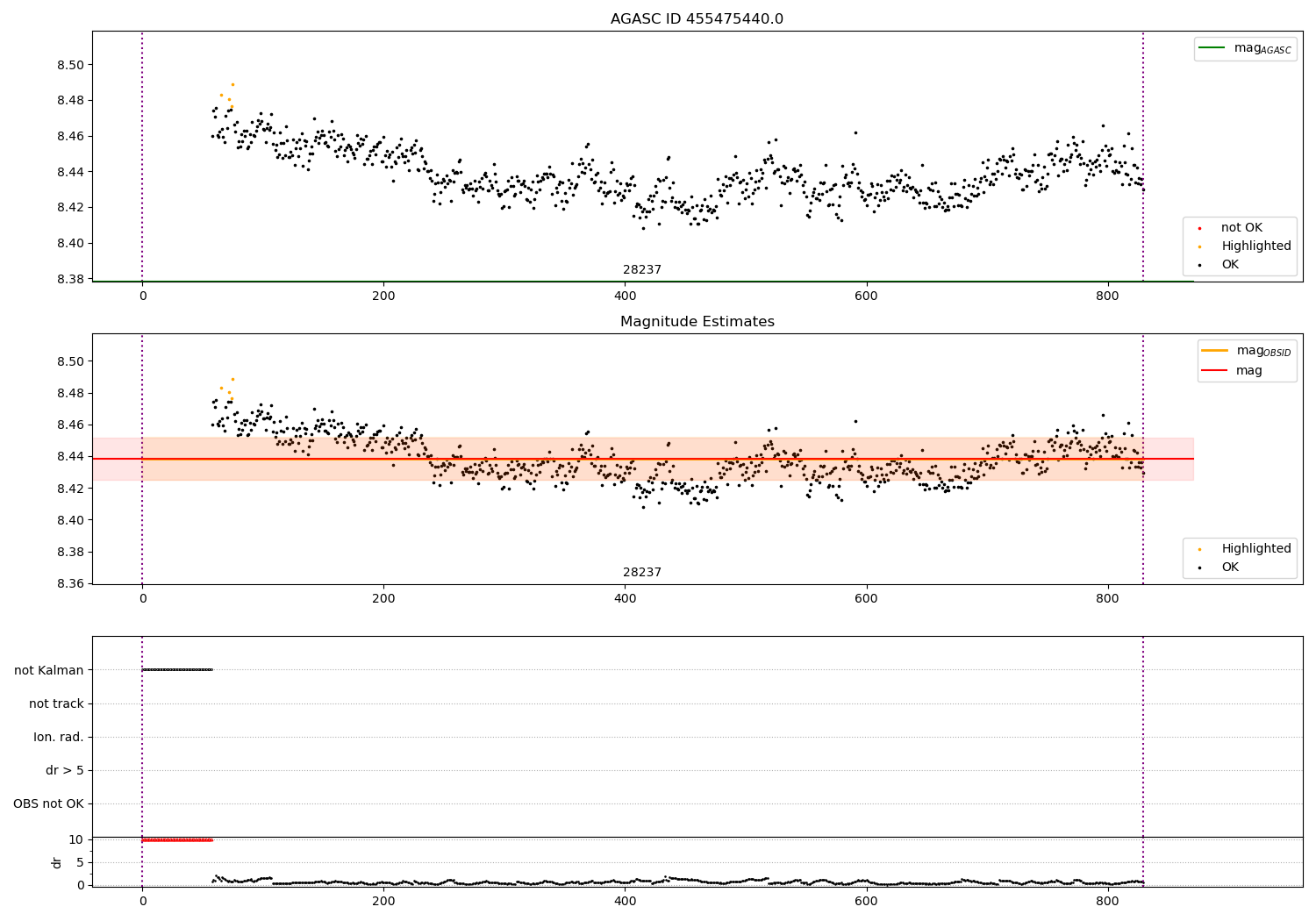This screenshot has height=921, width=1316.
Task: Click the 'OBS not OK' axis label
Action: [48, 804]
